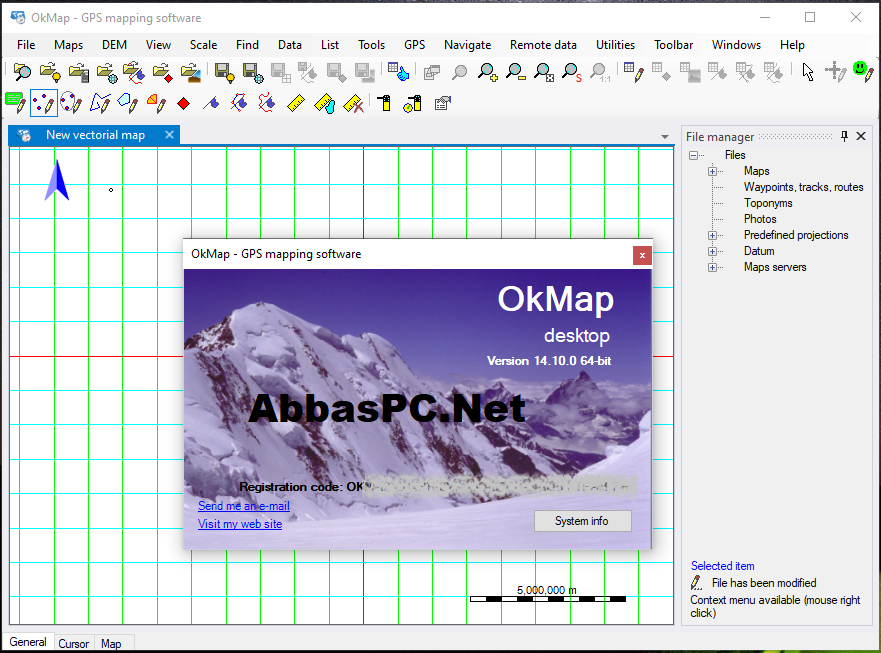Select the ruler with cyan area tool

coord(325,103)
